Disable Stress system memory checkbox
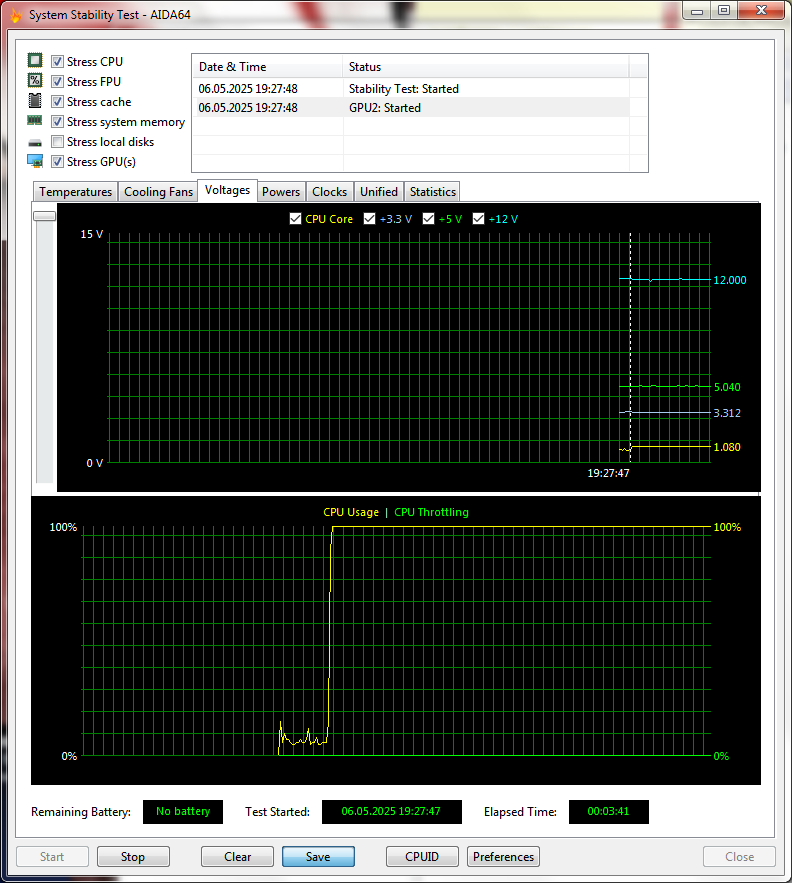792x883 pixels. (57, 122)
